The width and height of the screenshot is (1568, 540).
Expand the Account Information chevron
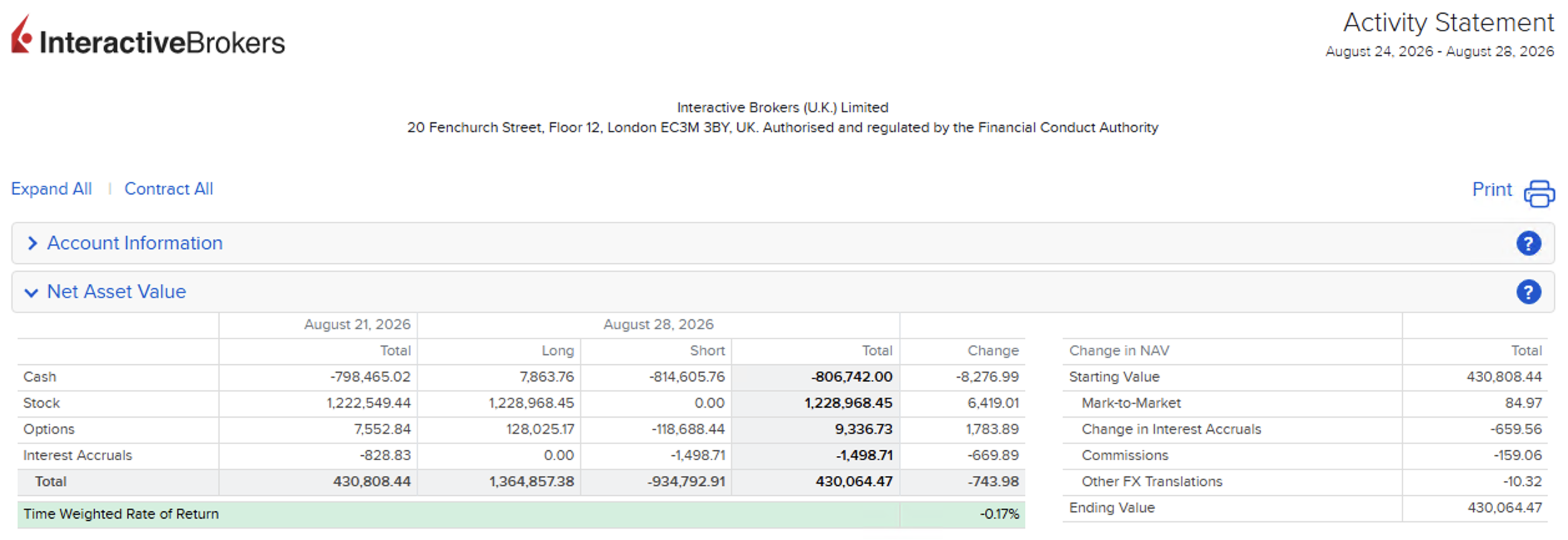[32, 243]
